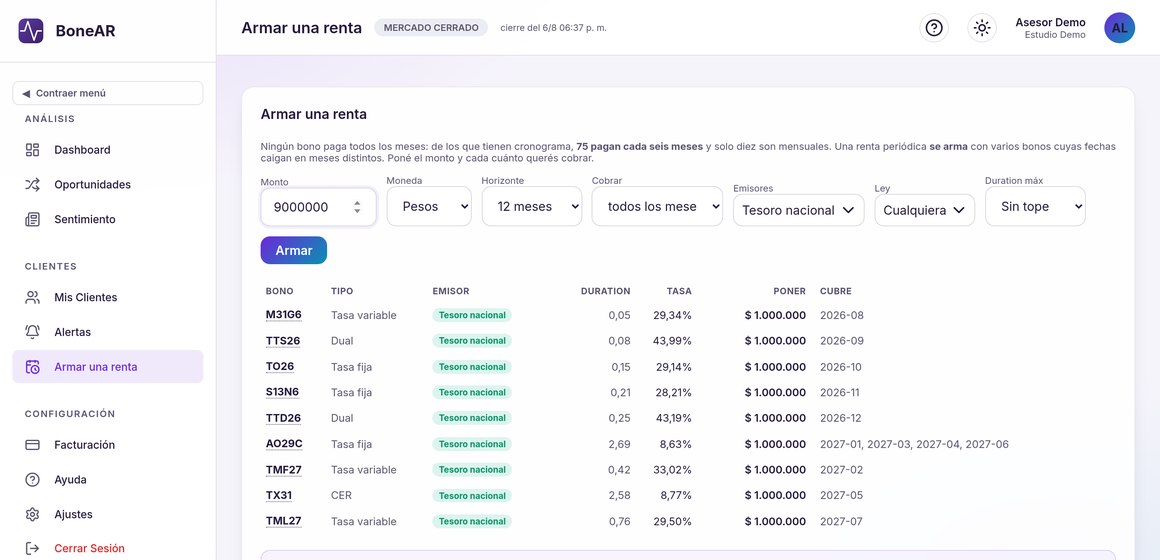Open the Cobrar frequency dropdown
This screenshot has width=1160, height=560.
point(657,206)
